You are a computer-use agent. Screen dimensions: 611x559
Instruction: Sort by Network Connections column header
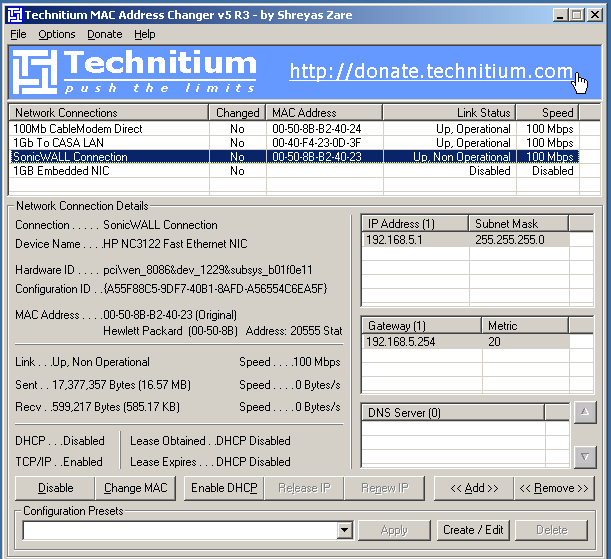pos(109,113)
